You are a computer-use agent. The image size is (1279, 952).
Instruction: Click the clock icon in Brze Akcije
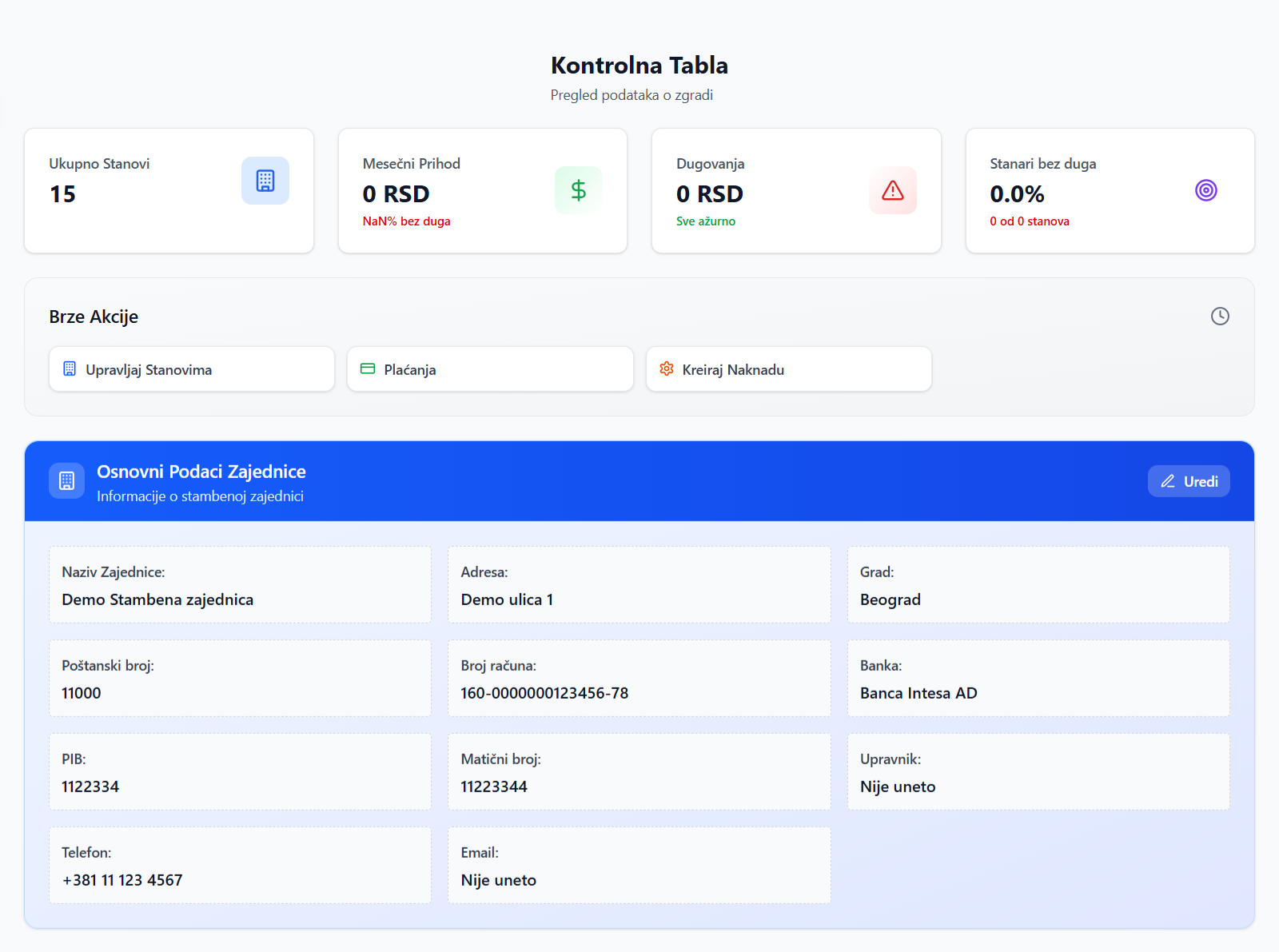[x=1220, y=317]
